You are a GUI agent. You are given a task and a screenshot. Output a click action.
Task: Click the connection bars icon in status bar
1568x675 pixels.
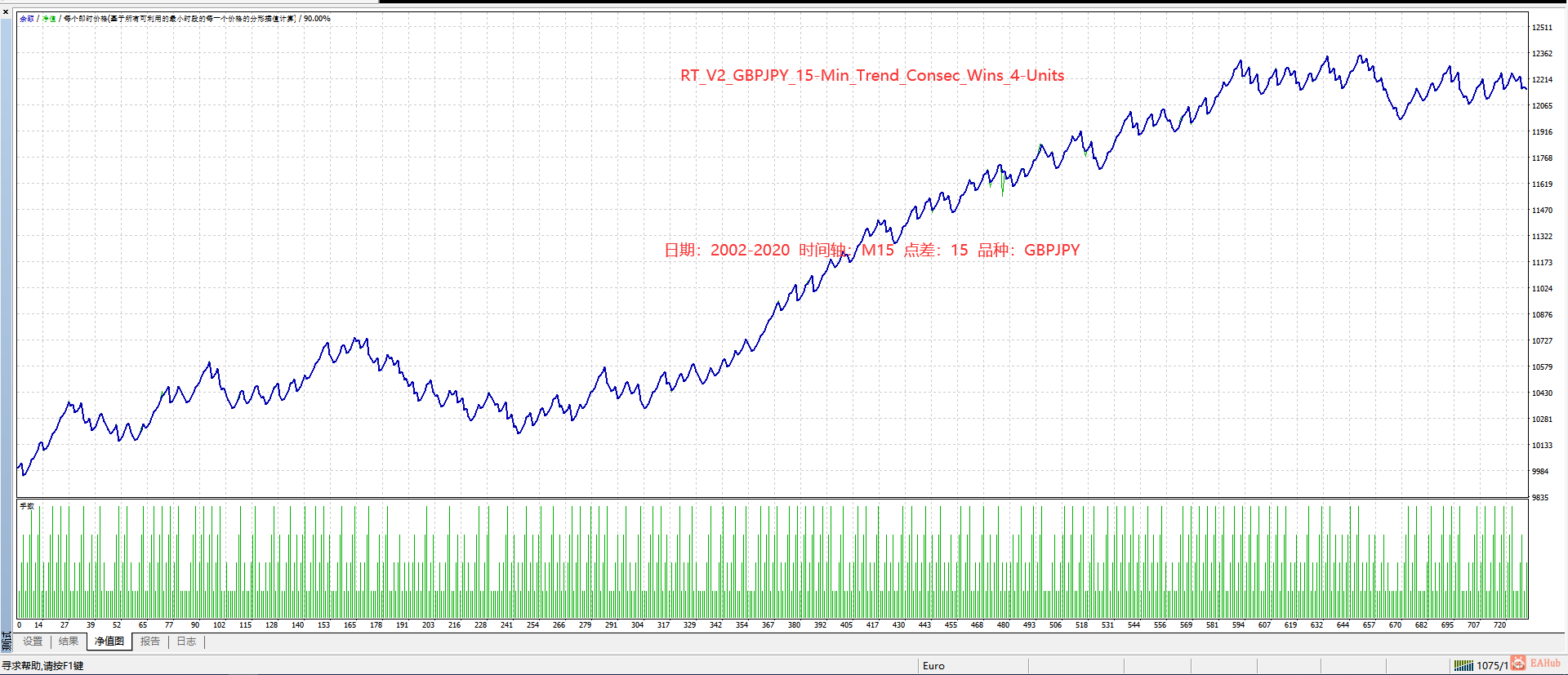1463,666
